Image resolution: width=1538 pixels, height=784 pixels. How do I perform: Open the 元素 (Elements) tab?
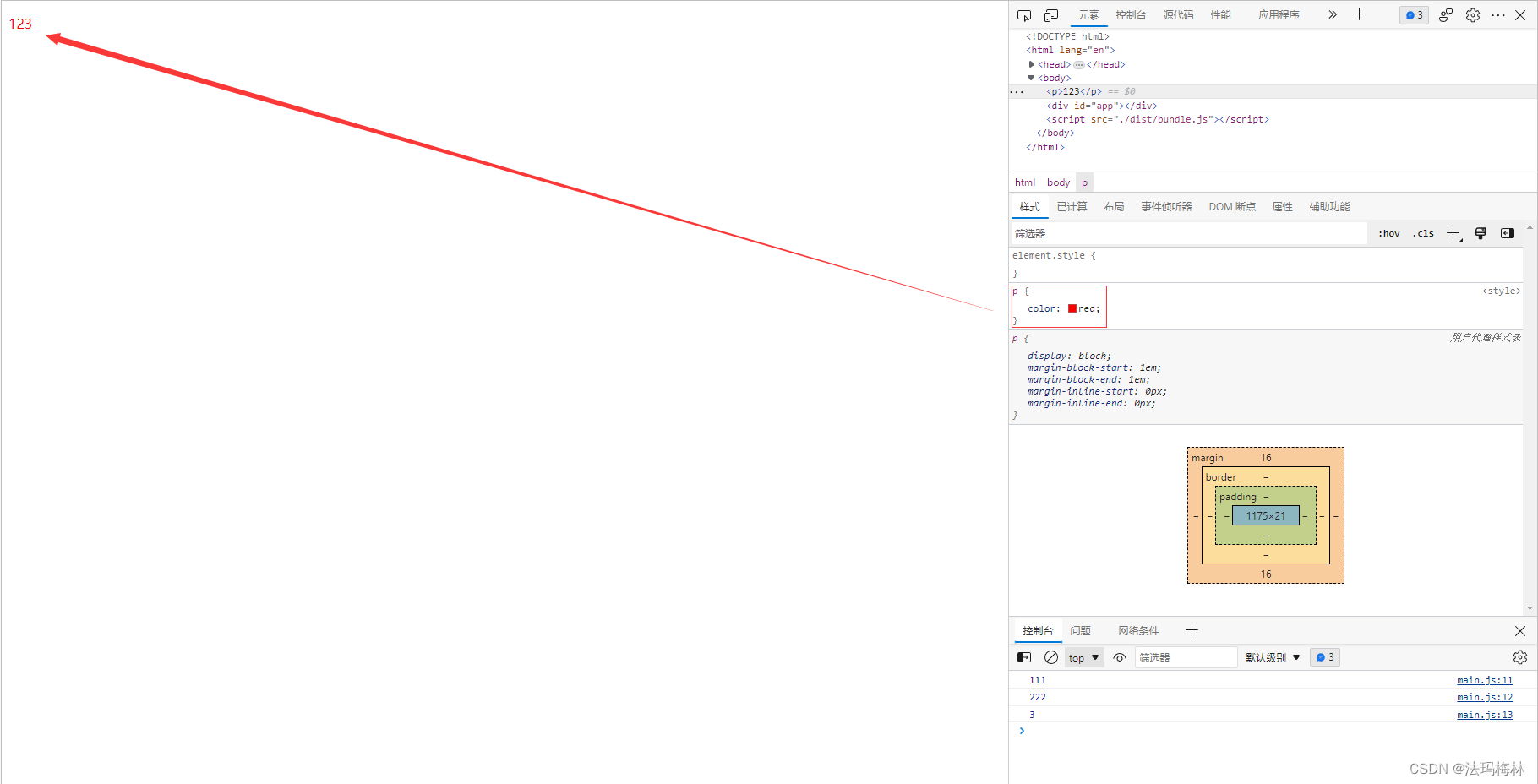point(1088,15)
